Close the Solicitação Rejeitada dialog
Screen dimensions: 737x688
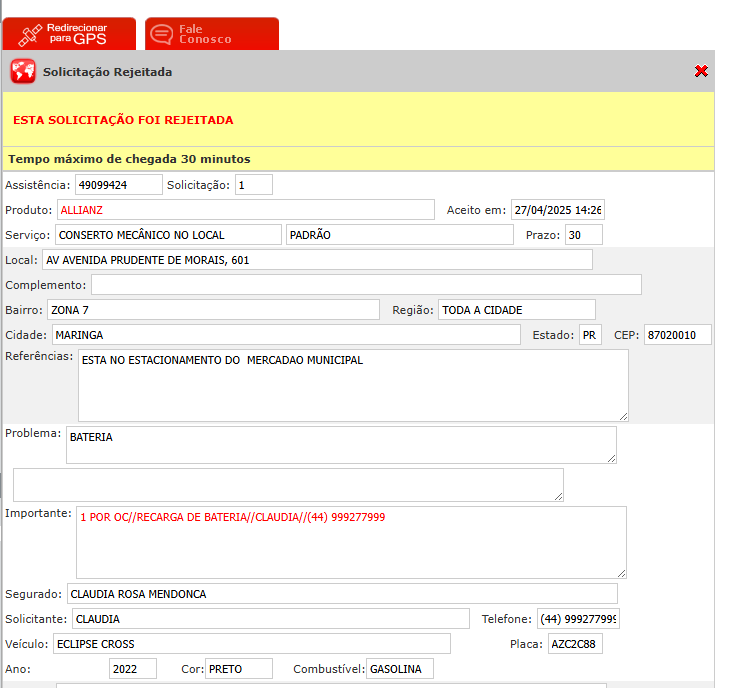[701, 71]
